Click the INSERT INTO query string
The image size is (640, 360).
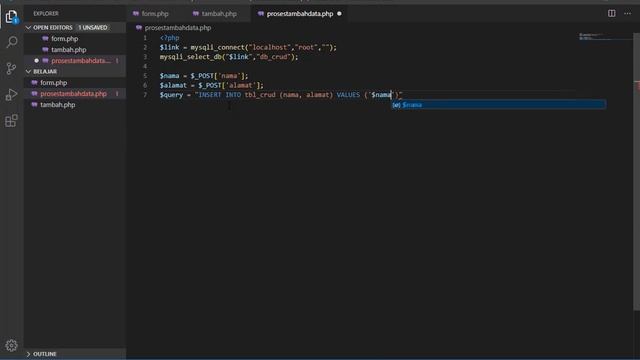pyautogui.click(x=298, y=95)
